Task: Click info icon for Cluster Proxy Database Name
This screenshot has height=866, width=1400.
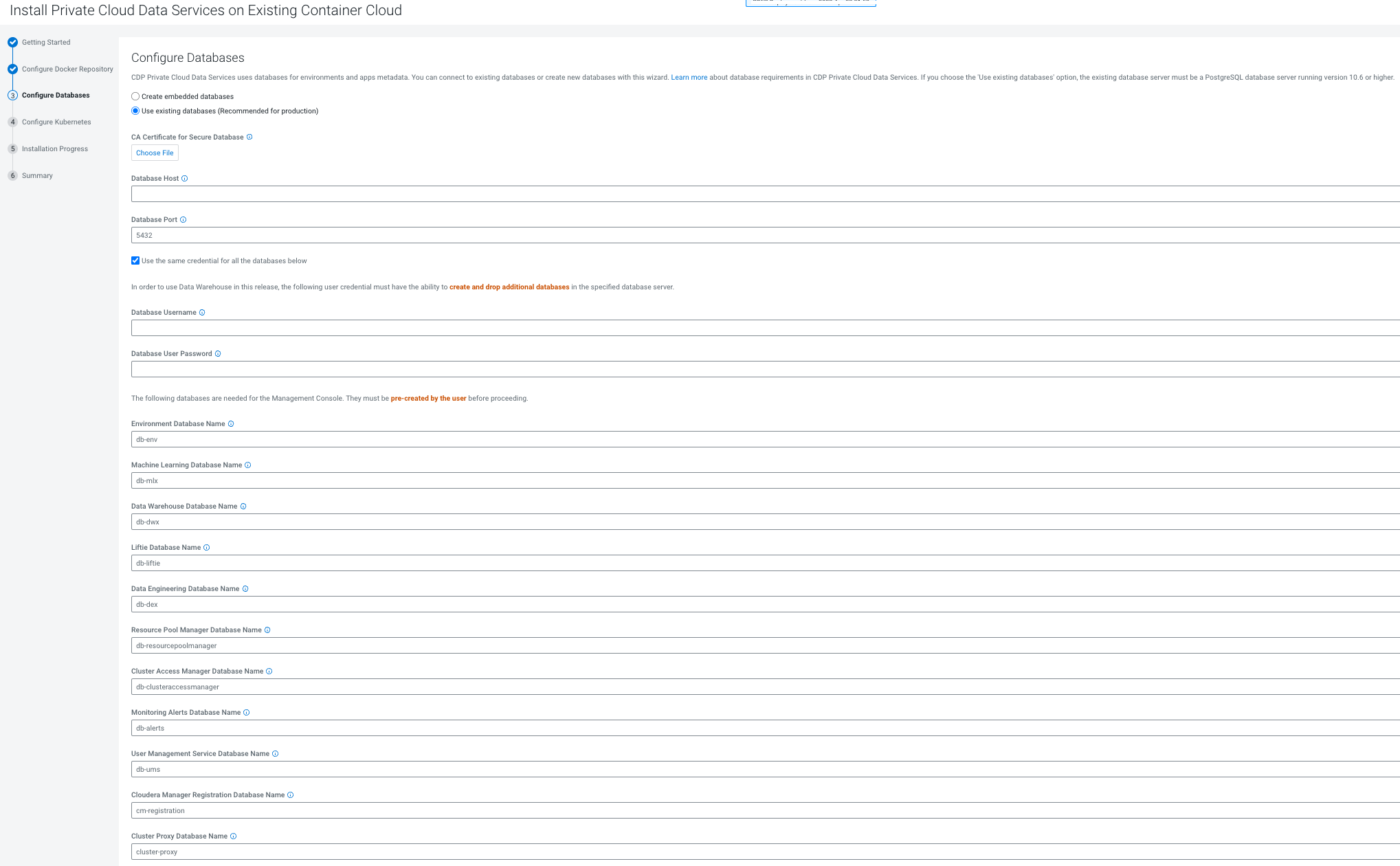Action: [x=233, y=836]
